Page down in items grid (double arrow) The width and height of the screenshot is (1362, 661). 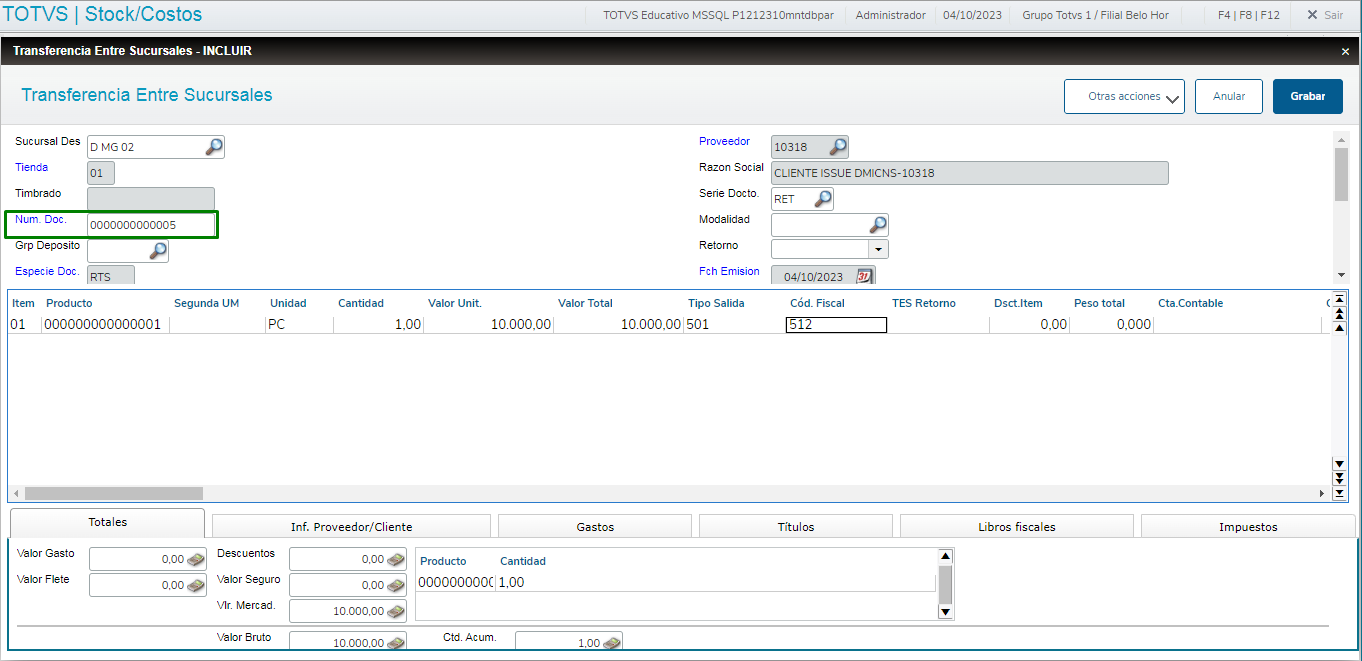[1340, 478]
